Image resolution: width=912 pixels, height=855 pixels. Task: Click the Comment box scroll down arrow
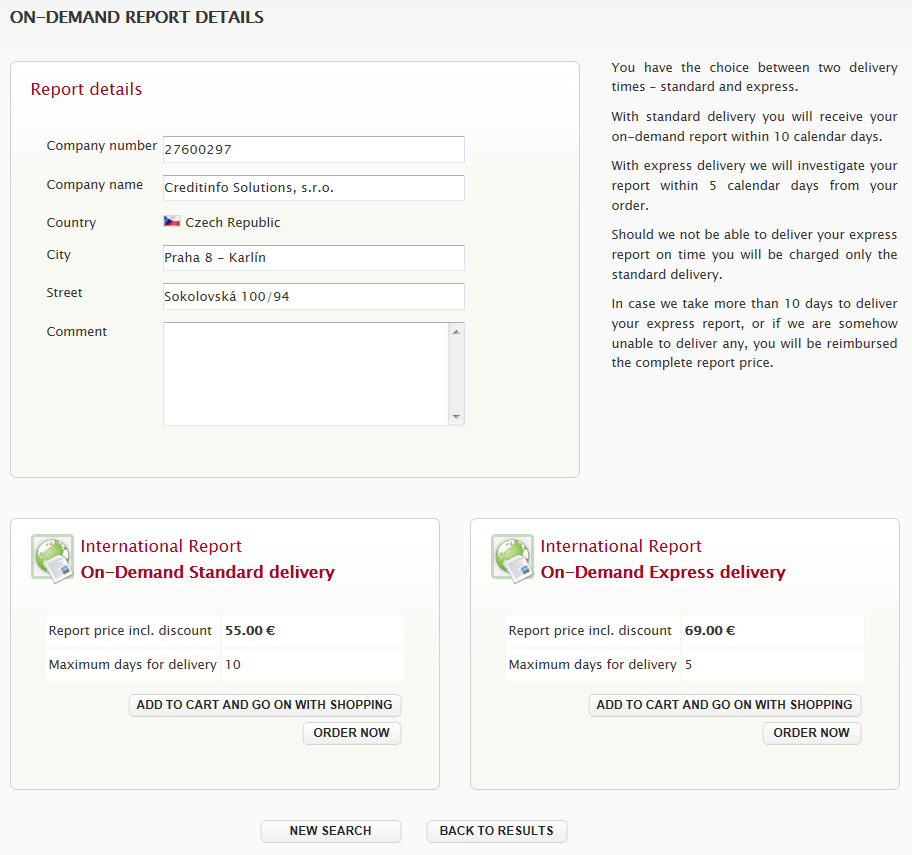456,416
